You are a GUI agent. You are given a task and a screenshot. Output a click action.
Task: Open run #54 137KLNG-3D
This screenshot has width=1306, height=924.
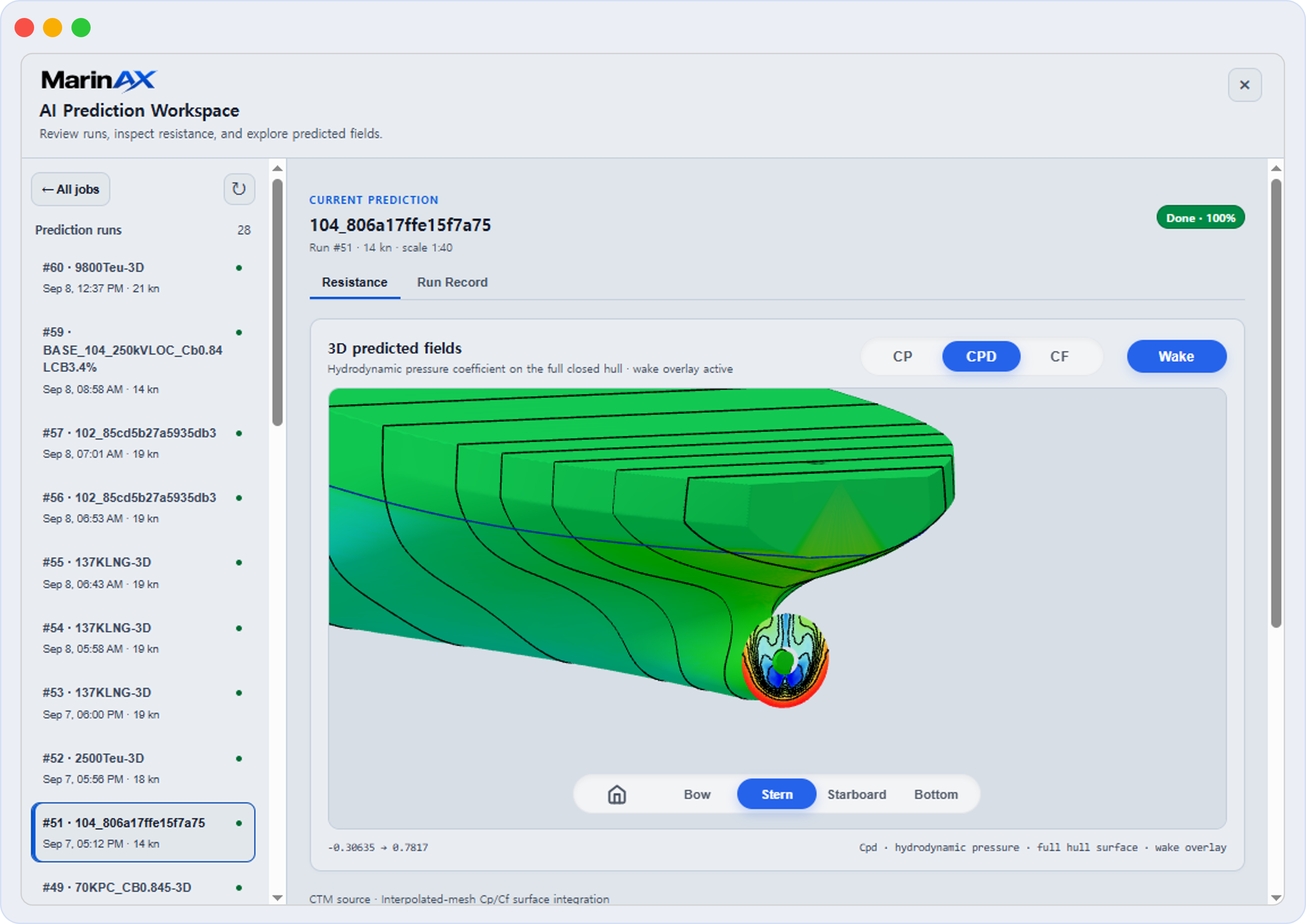(143, 638)
